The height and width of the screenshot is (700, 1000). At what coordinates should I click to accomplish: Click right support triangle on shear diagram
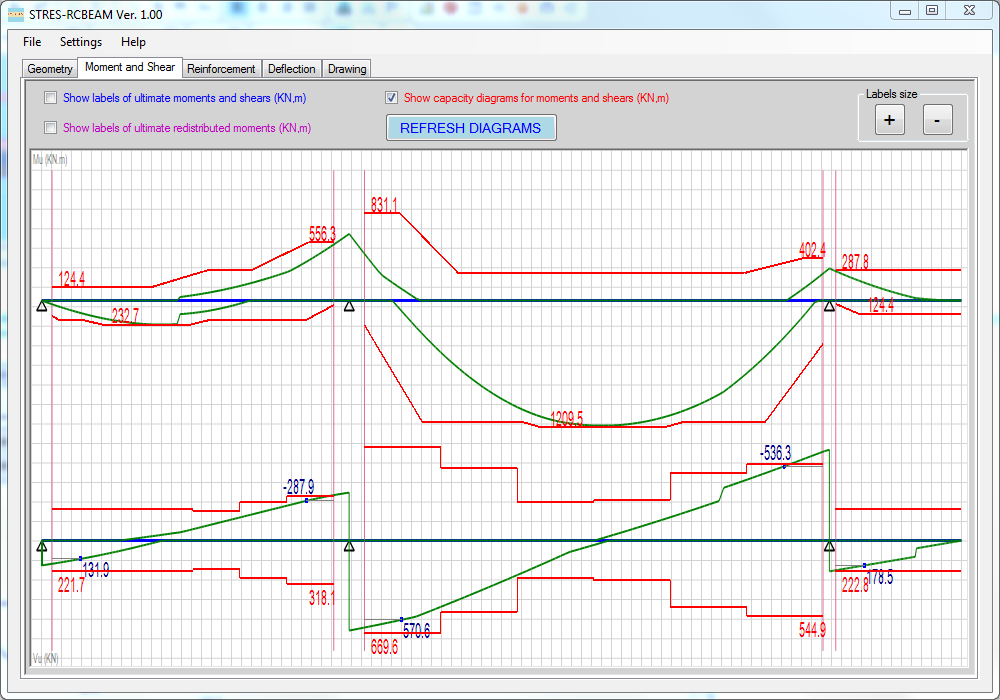tap(829, 546)
